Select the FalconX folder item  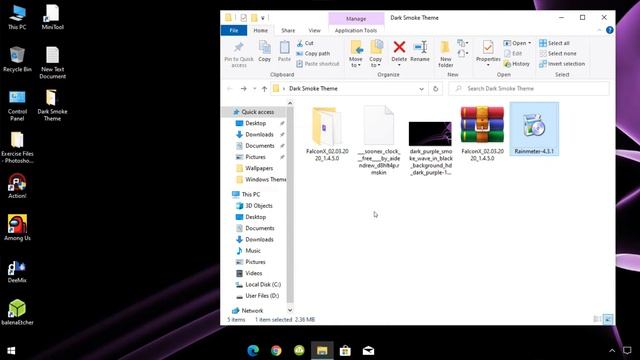(327, 134)
